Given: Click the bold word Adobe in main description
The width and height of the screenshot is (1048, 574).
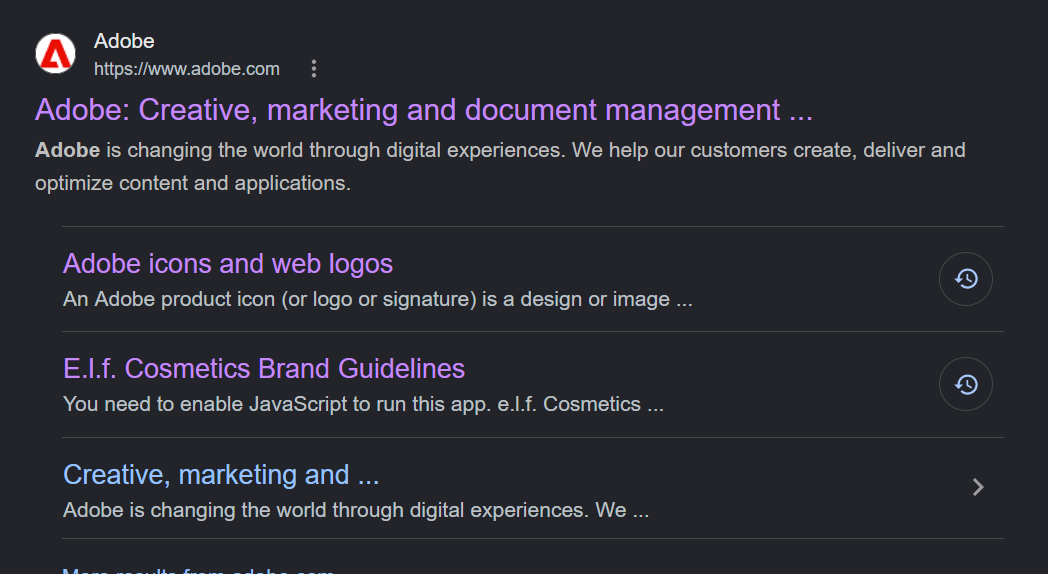Looking at the screenshot, I should [68, 150].
